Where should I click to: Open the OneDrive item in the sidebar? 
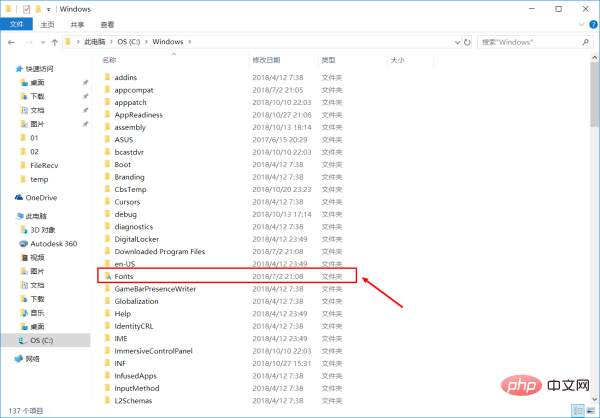(x=40, y=197)
